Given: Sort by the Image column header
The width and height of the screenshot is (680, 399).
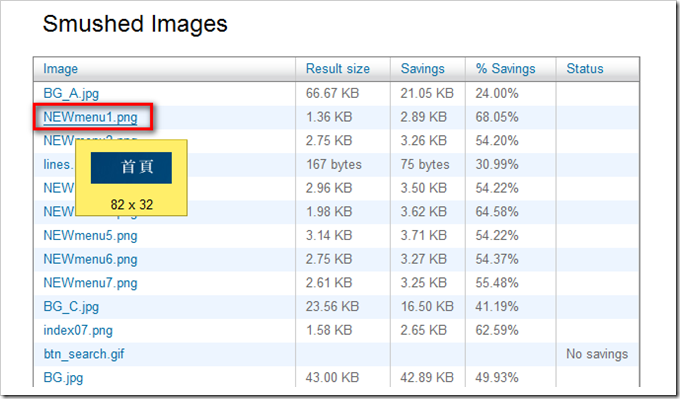Looking at the screenshot, I should (x=61, y=69).
